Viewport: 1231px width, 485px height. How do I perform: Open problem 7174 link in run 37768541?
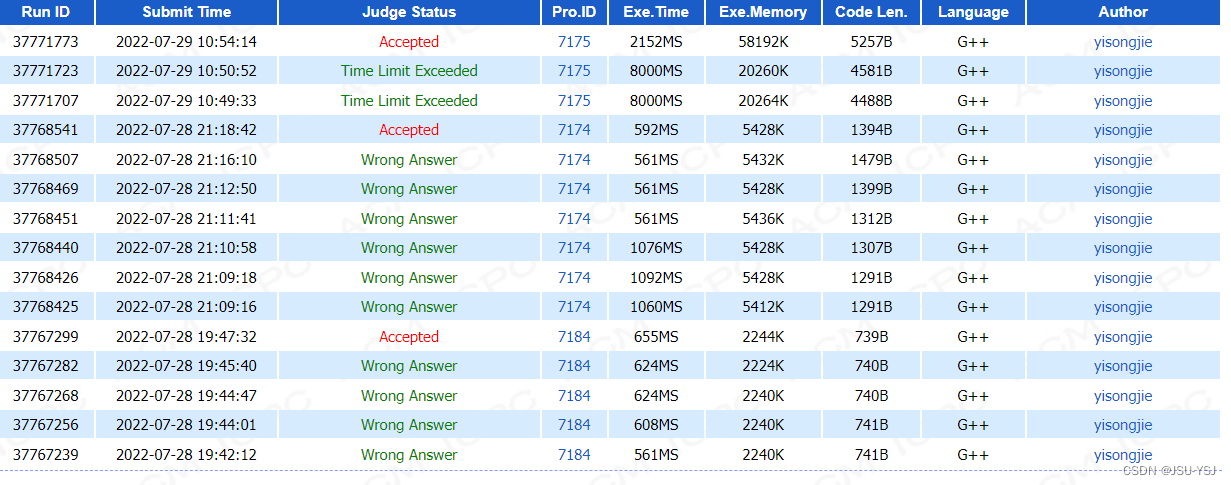click(x=574, y=130)
